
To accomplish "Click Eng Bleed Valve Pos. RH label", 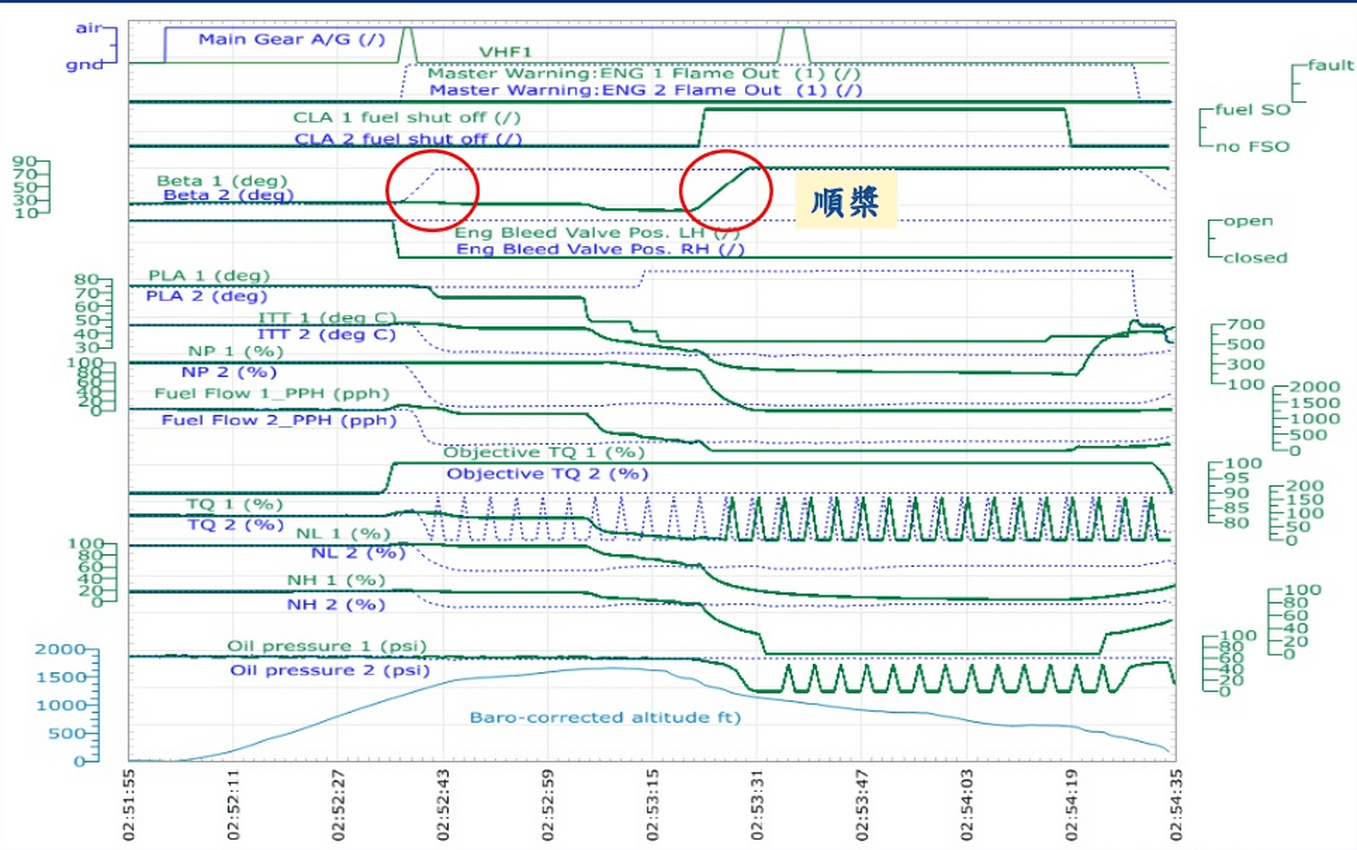I will 600,249.
